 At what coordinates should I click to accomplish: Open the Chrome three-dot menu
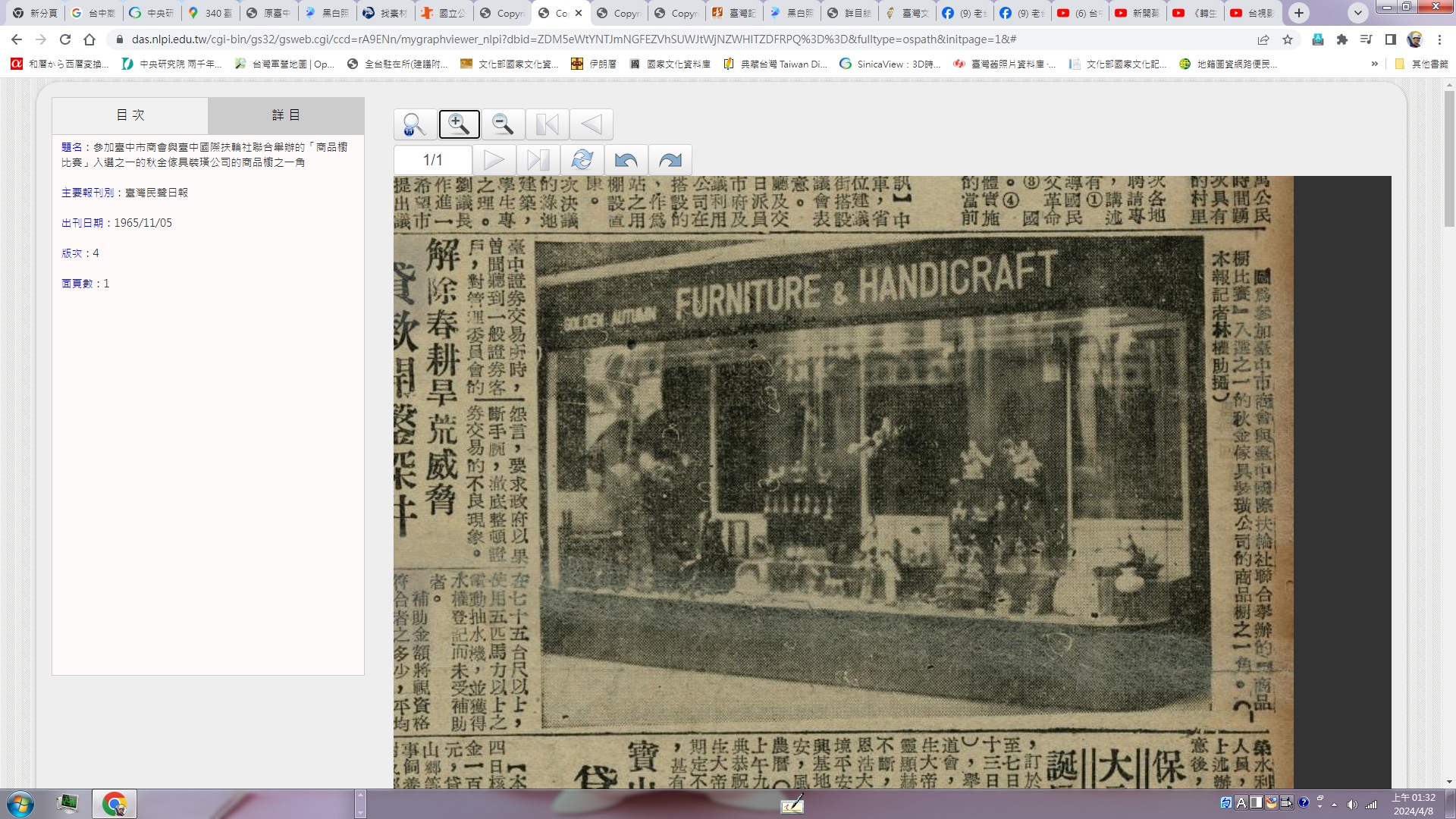click(1439, 39)
